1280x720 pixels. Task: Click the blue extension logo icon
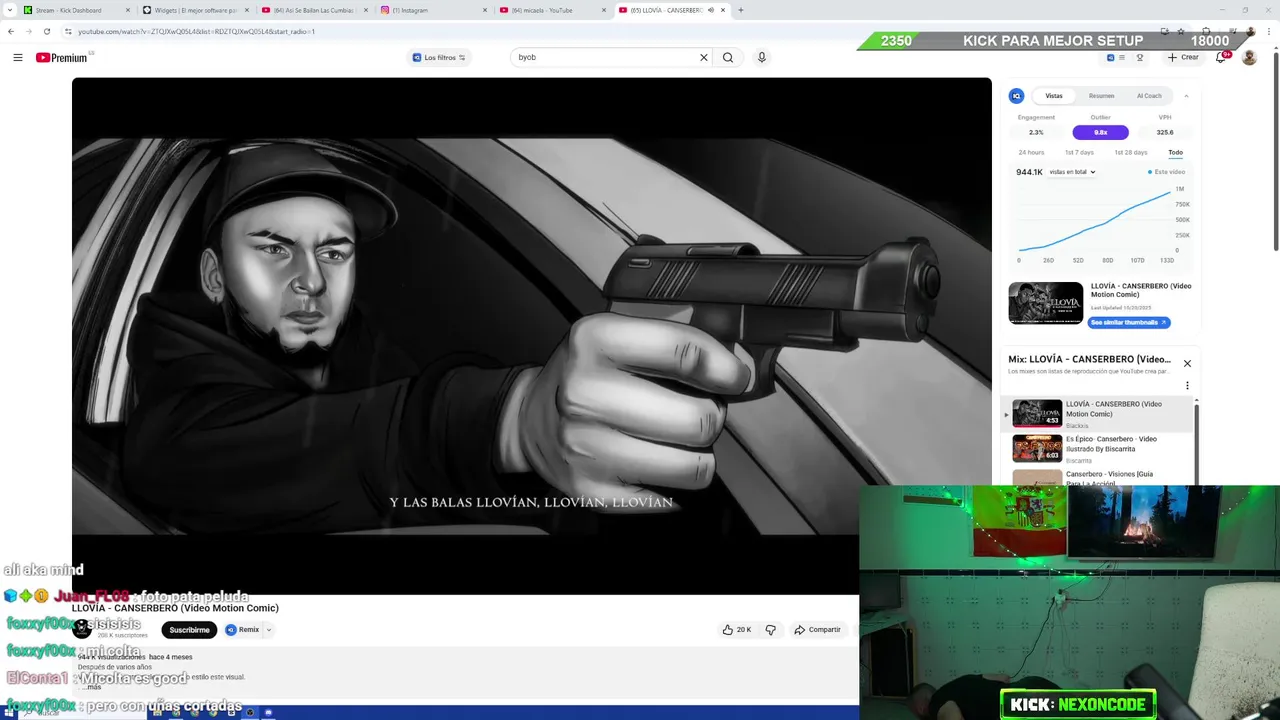pyautogui.click(x=1016, y=96)
